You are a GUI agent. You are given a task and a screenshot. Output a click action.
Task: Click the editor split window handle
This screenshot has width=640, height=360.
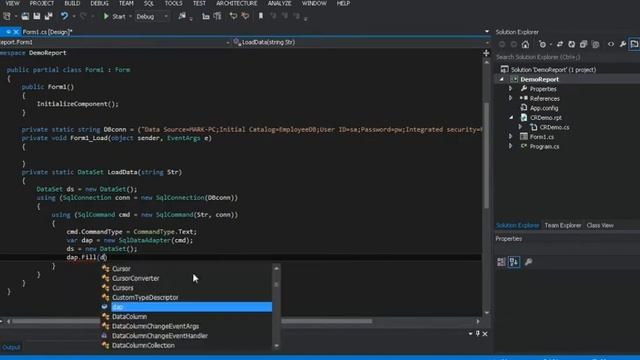[x=486, y=53]
